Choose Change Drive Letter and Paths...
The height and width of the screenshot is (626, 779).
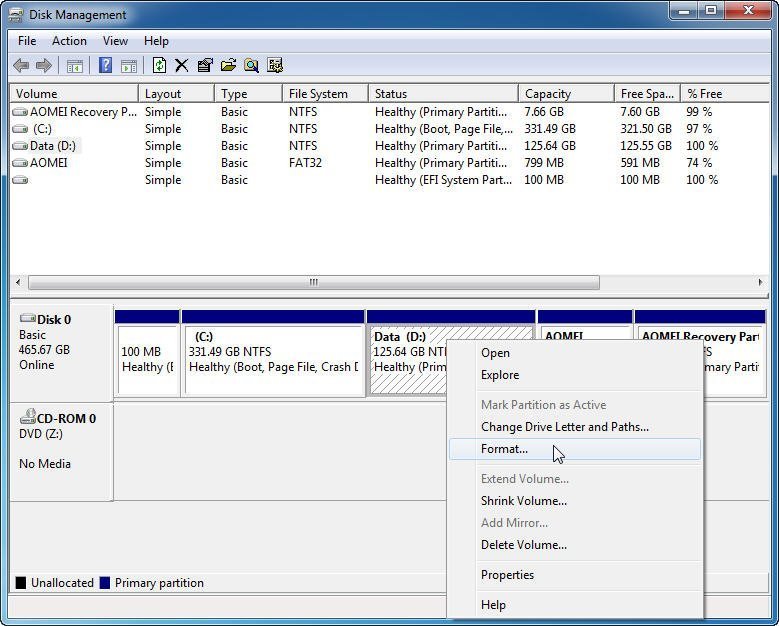click(x=564, y=427)
